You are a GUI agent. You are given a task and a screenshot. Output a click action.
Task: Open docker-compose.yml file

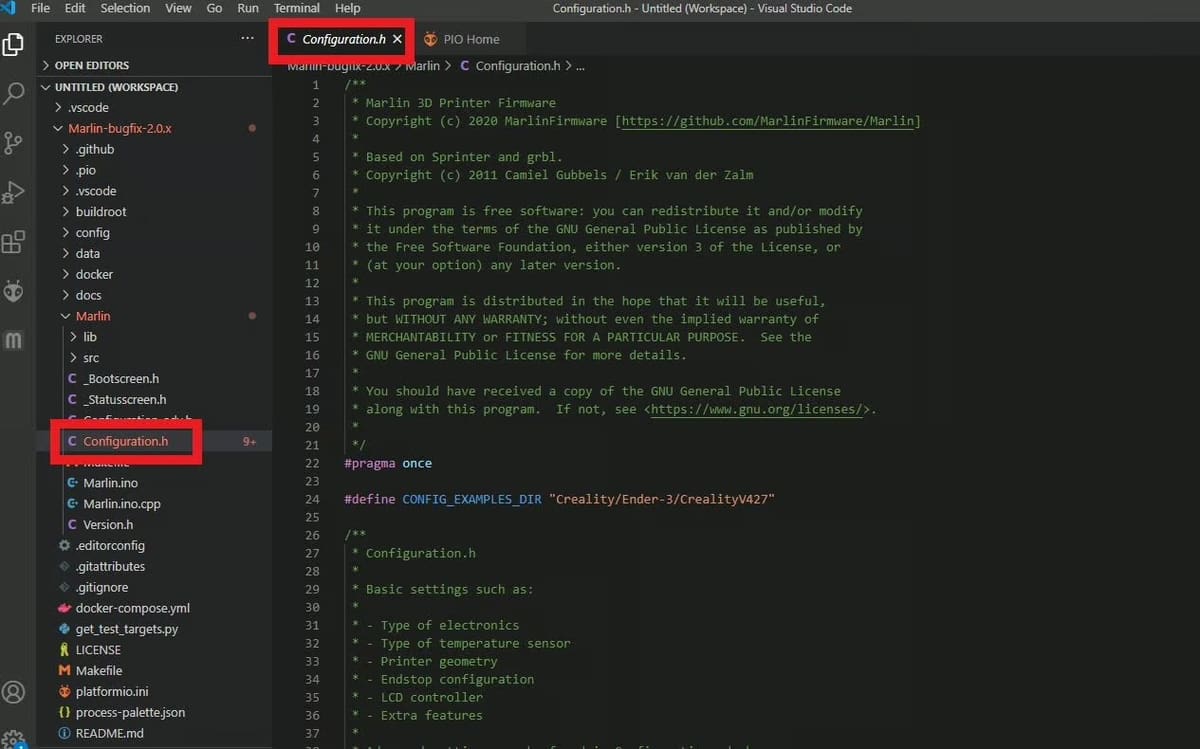[x=132, y=608]
